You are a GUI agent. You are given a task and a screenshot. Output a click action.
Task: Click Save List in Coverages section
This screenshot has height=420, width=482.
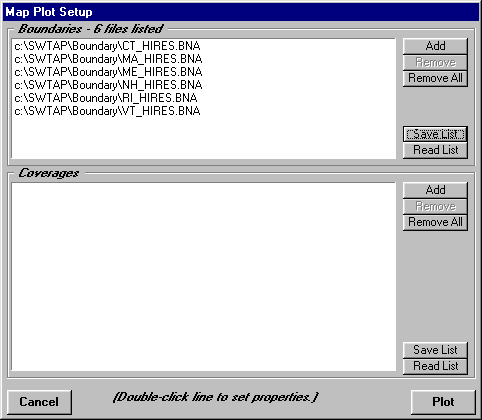coord(435,350)
